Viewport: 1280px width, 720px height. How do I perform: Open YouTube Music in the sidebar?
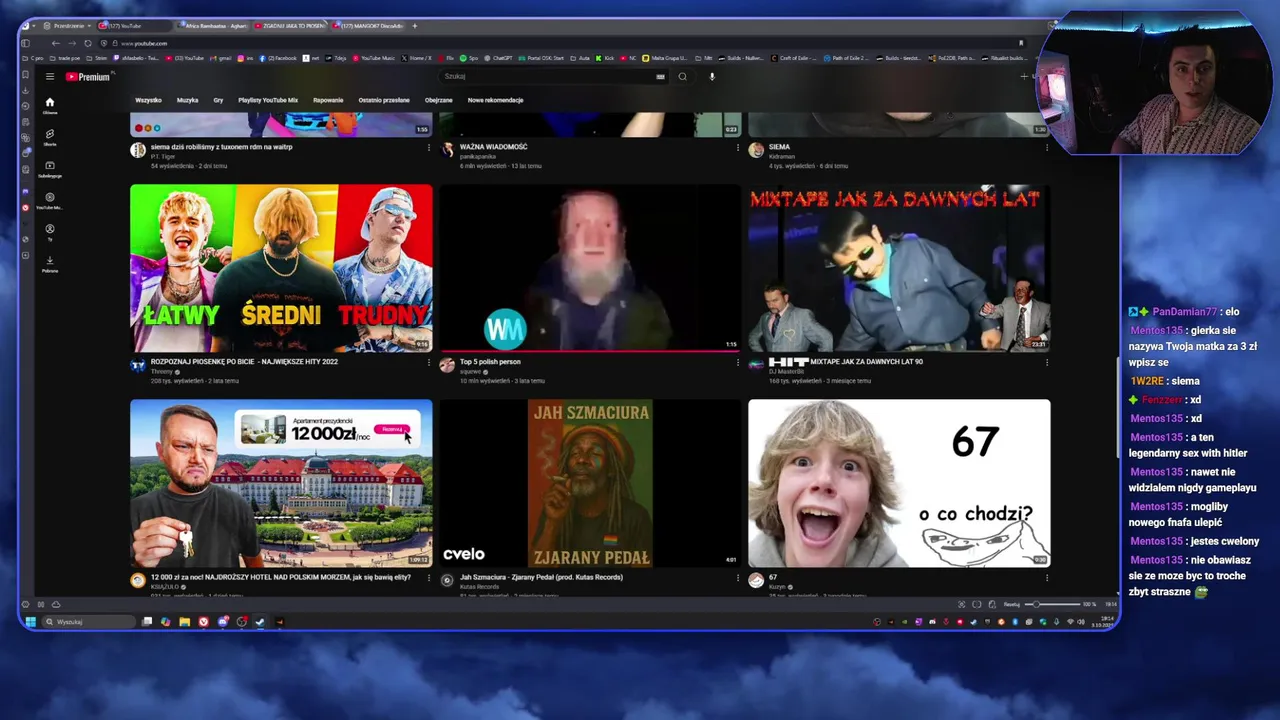(49, 201)
